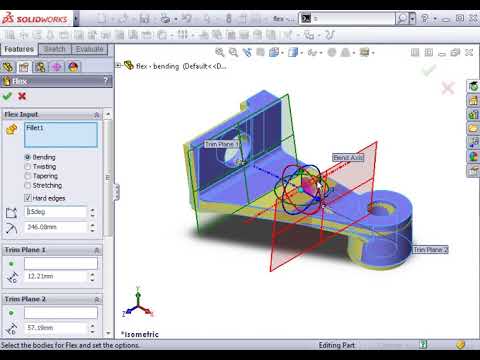Click Trim Plane 2 distance spinner
Screen dimensions: 480x360
pos(92,328)
